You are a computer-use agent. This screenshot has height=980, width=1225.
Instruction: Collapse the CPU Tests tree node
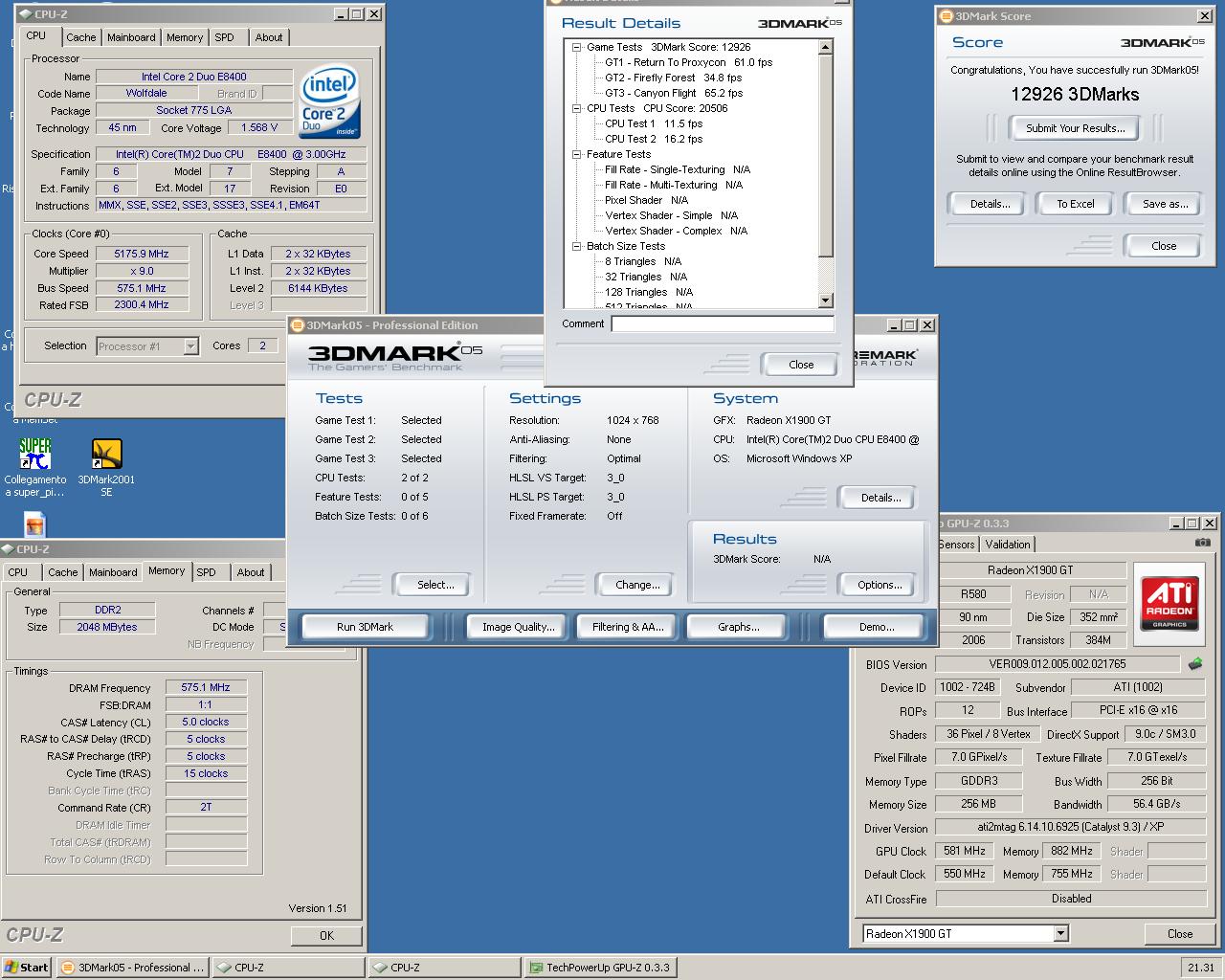577,108
